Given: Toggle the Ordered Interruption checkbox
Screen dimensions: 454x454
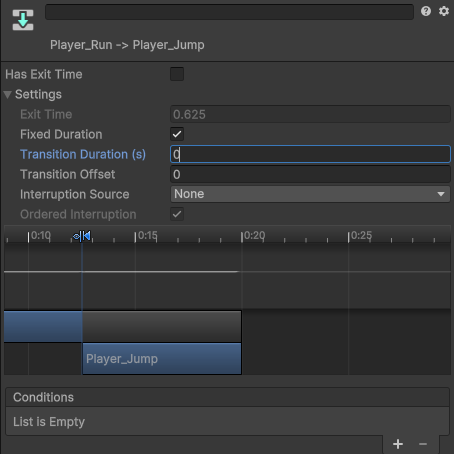Looking at the screenshot, I should pyautogui.click(x=177, y=214).
